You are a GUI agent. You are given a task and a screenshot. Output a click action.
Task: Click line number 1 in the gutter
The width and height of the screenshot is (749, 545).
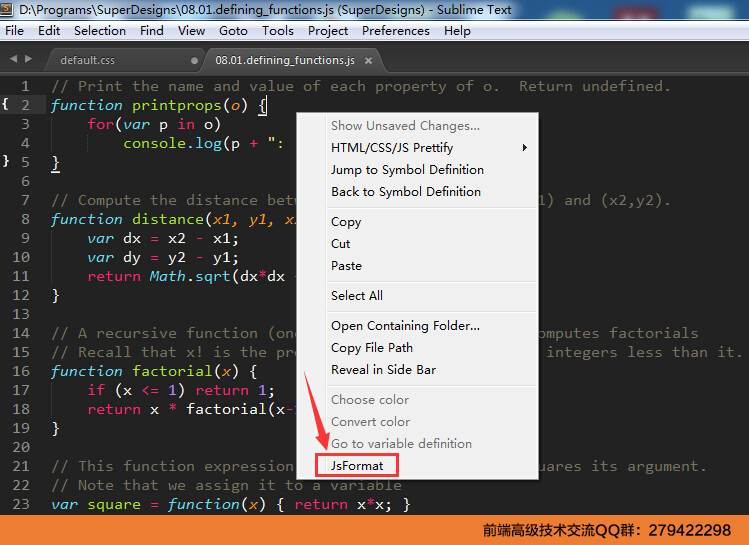coord(25,86)
